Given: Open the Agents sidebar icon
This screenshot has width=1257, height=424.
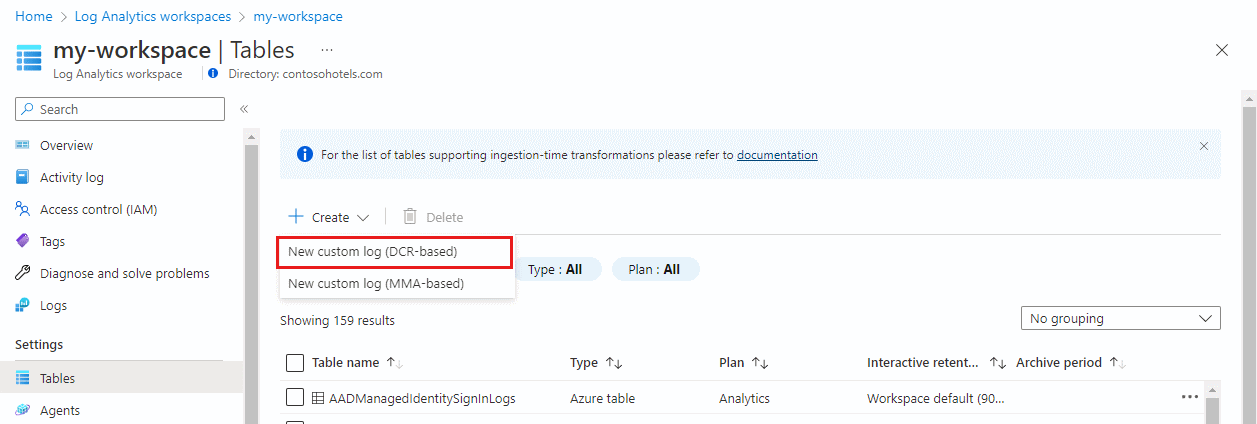Looking at the screenshot, I should click(23, 410).
